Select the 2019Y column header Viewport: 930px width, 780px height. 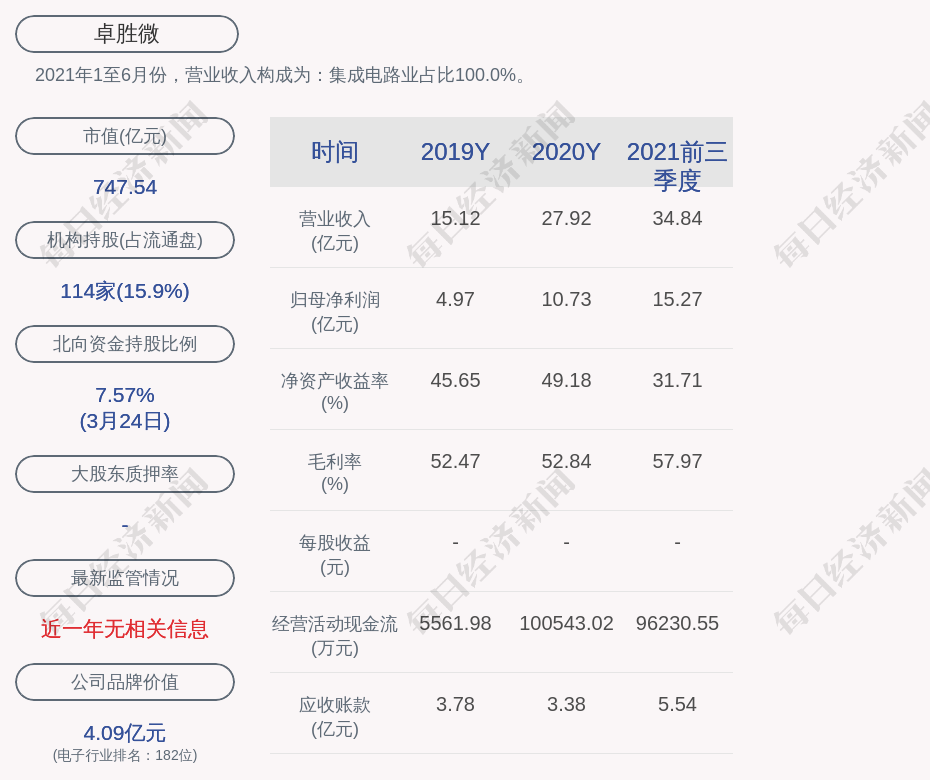[x=455, y=152]
